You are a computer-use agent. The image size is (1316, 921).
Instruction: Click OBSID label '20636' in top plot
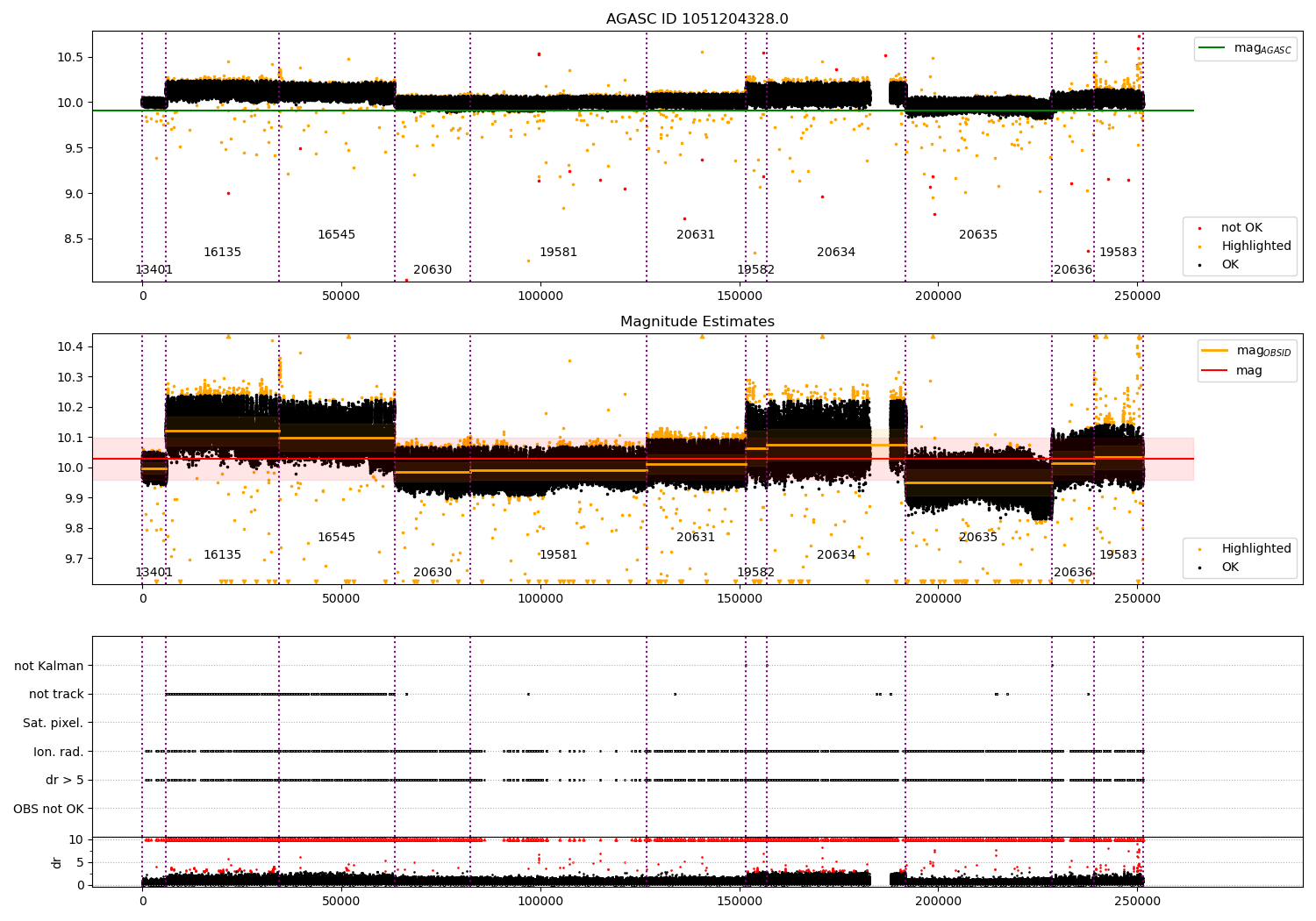coord(1073,270)
